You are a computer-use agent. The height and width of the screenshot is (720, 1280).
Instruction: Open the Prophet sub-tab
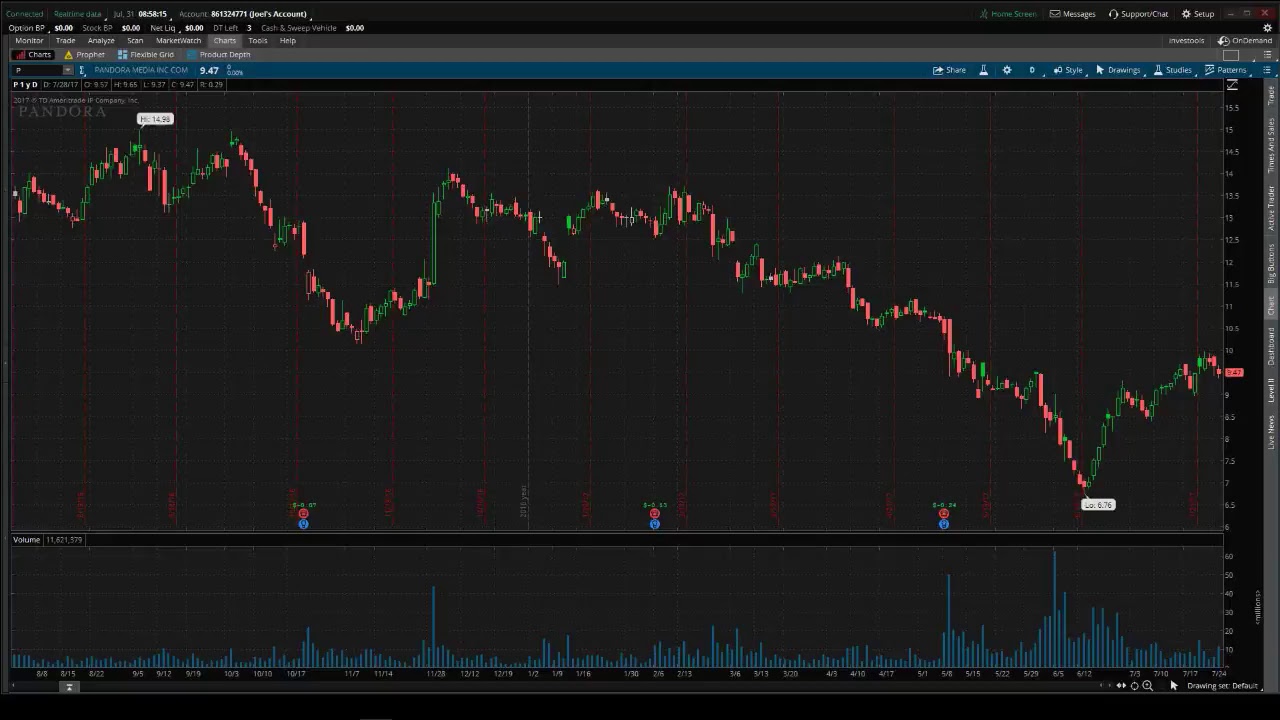[84, 55]
